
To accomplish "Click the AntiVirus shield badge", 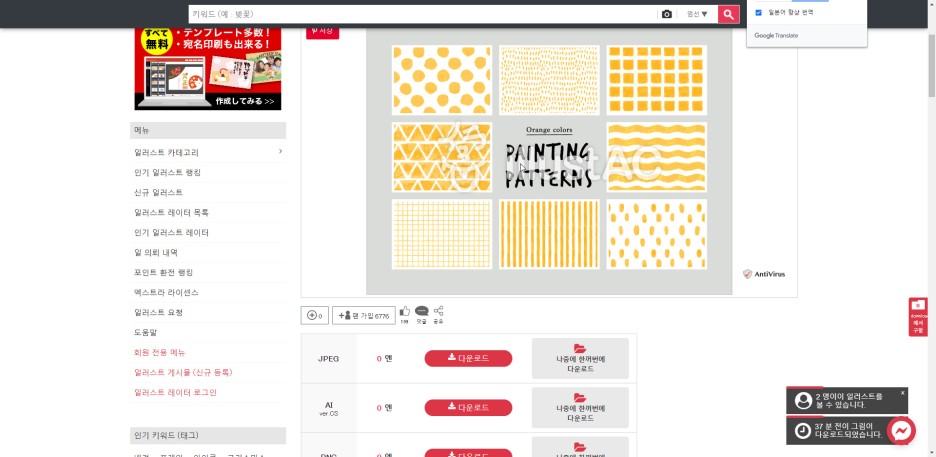I will pos(764,274).
